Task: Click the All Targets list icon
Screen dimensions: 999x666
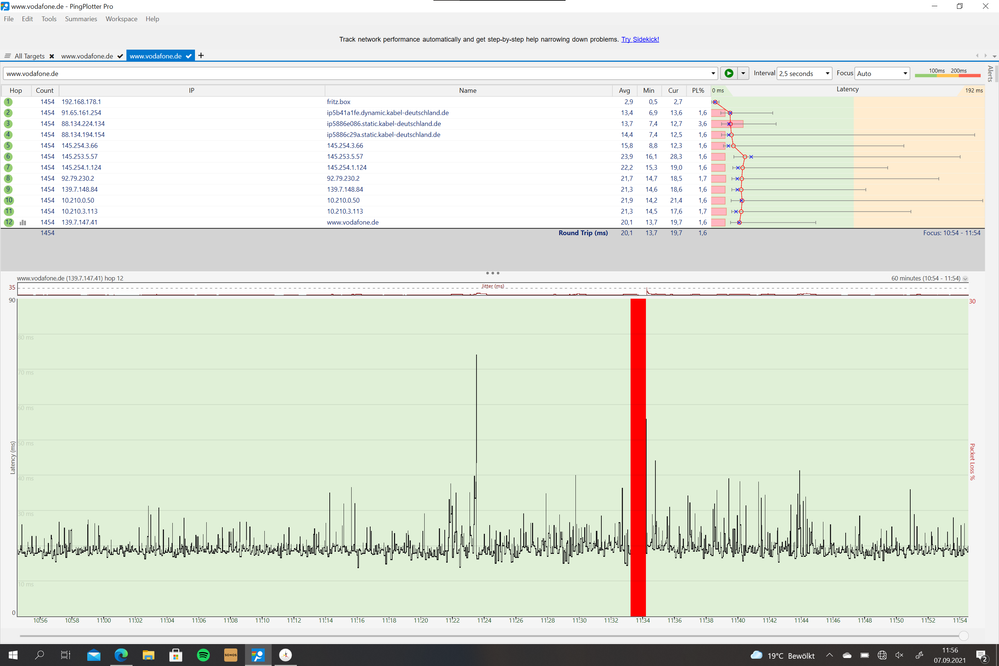Action: [x=7, y=56]
